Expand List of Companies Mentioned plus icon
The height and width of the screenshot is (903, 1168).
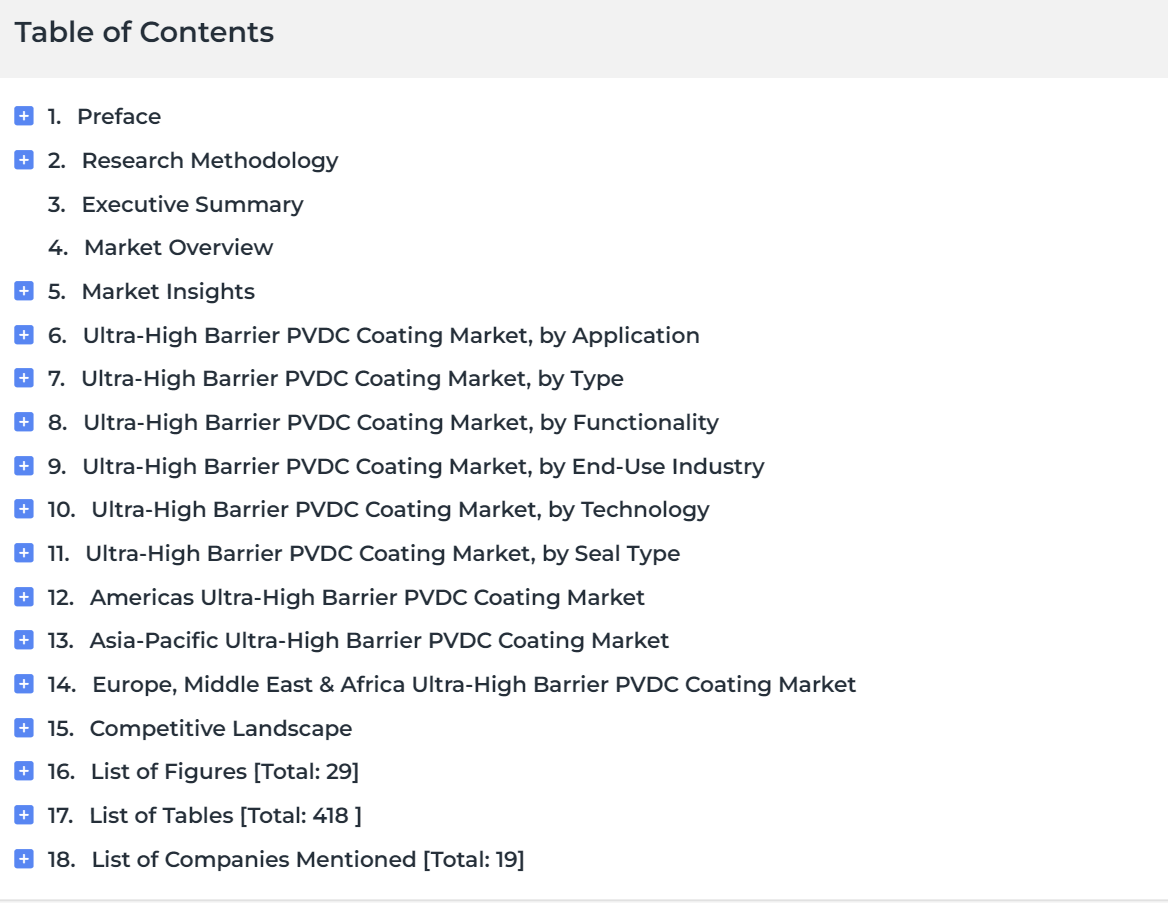point(24,860)
